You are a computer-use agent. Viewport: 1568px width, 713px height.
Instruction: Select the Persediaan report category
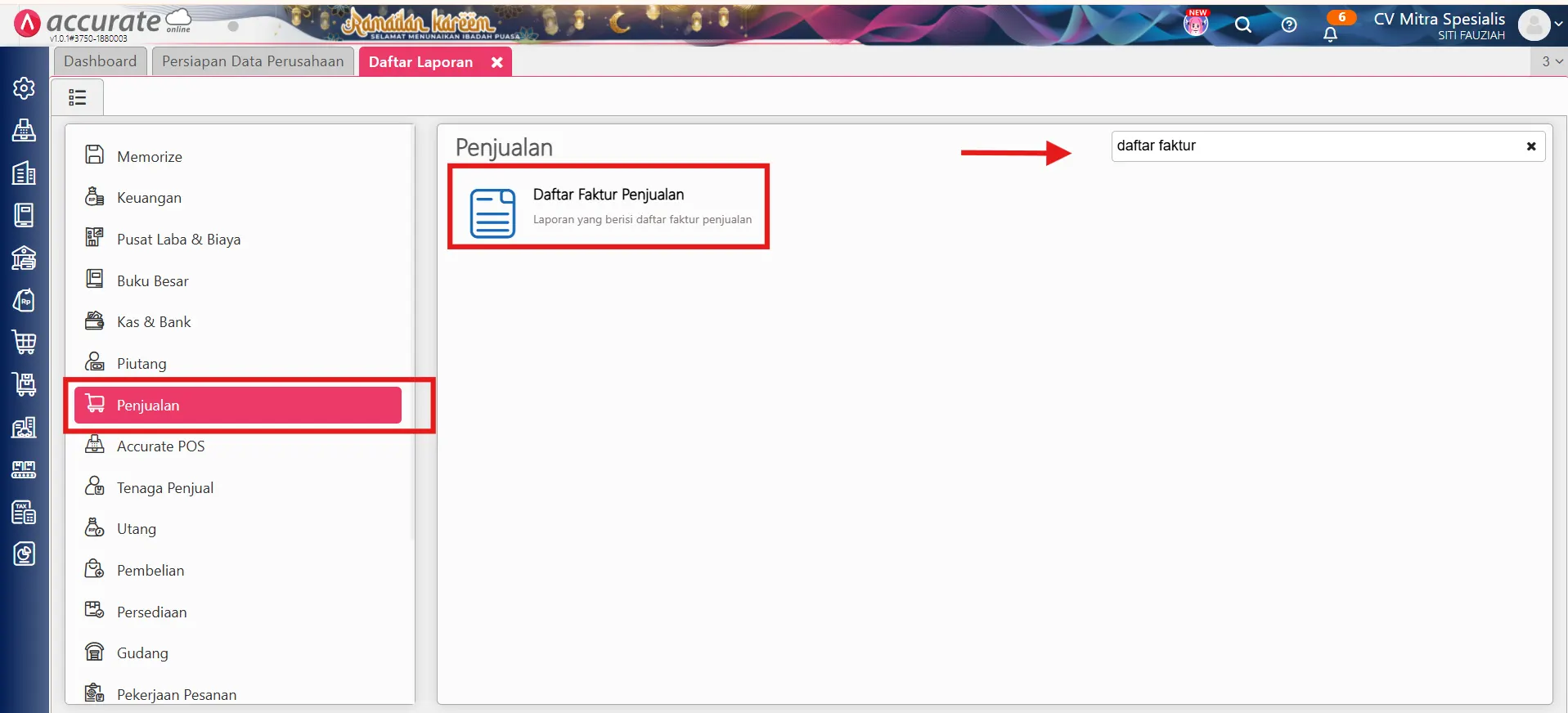point(151,612)
